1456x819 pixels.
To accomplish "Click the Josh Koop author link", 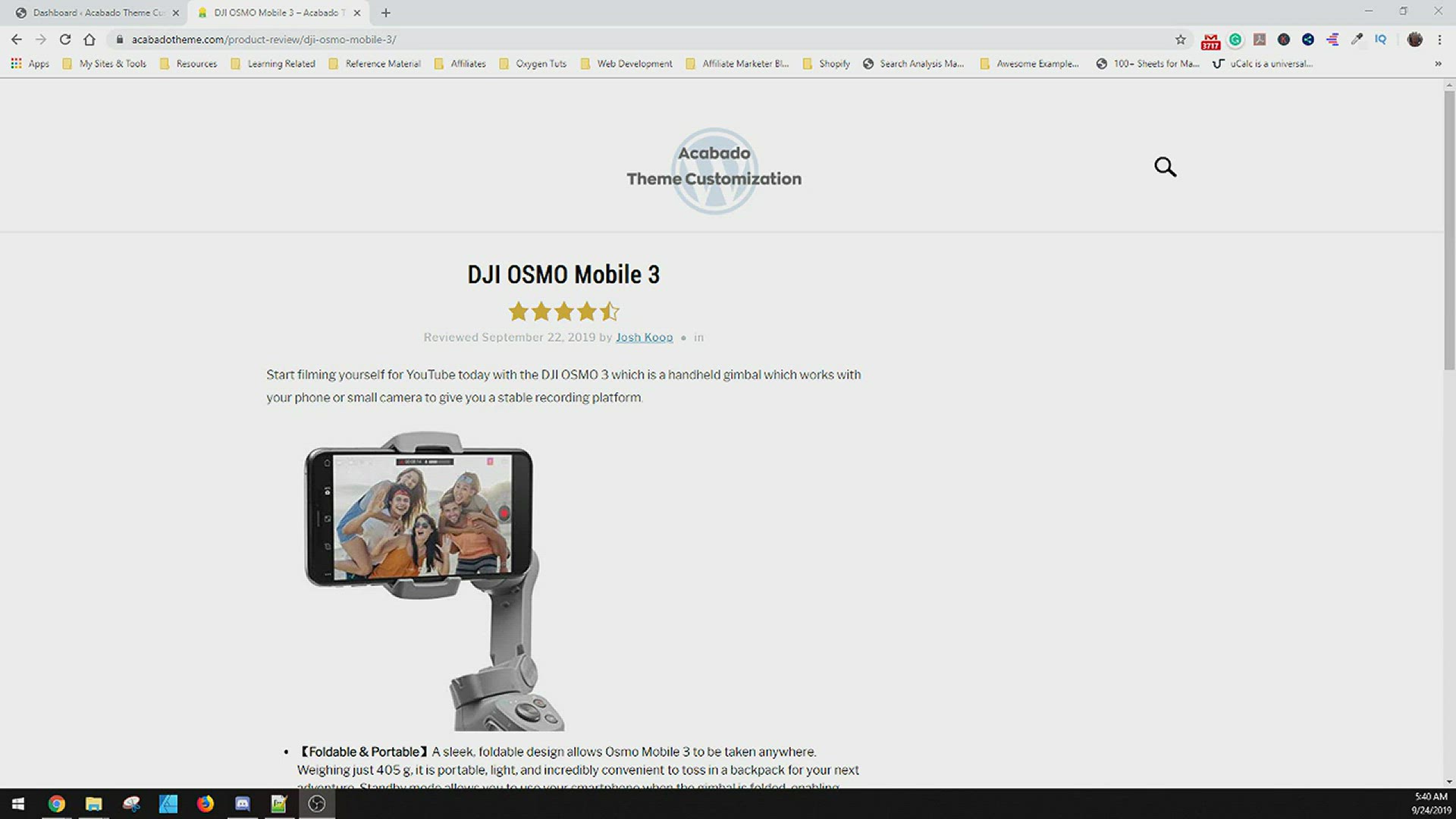I will coord(644,337).
